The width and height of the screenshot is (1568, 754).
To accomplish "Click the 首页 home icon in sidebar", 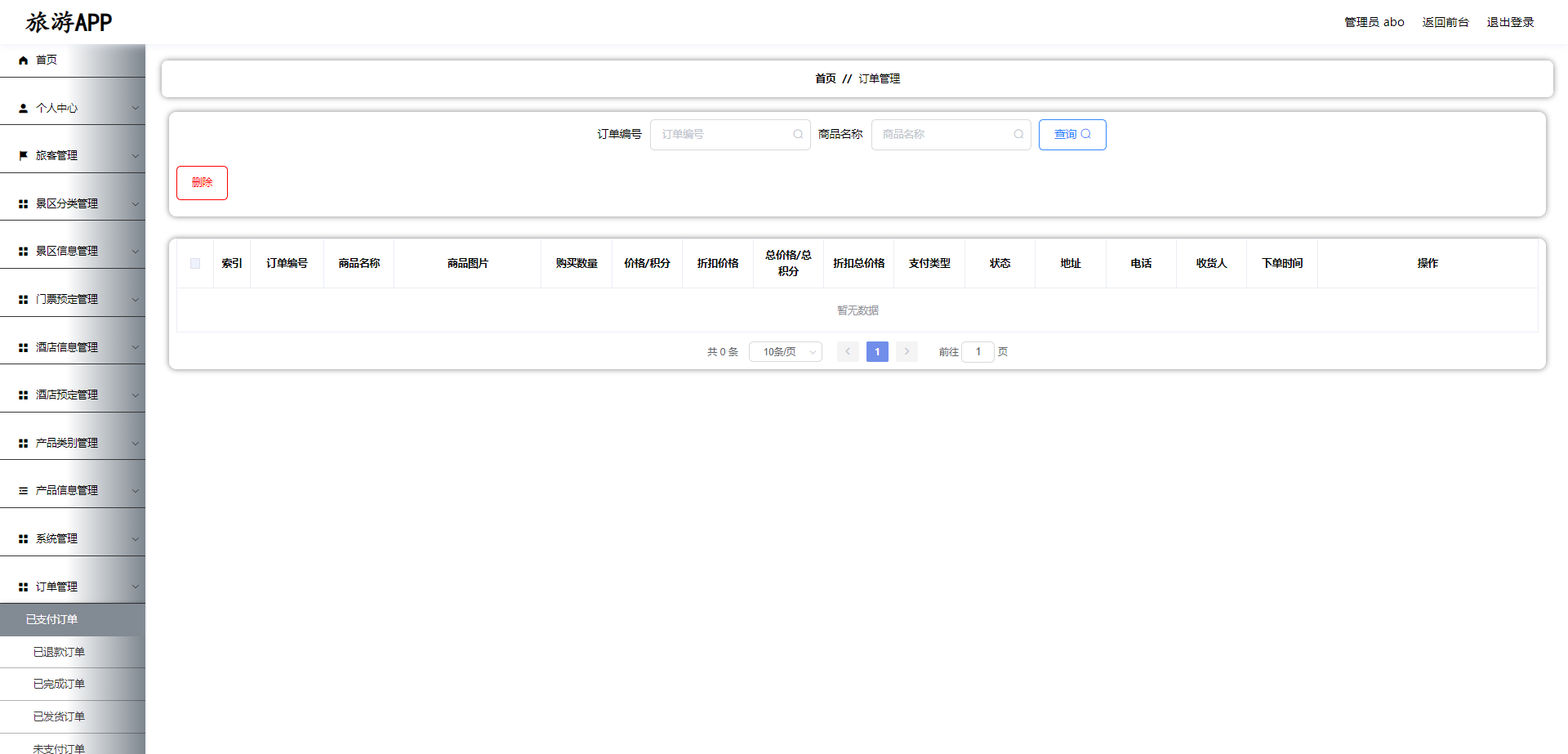I will coord(21,60).
